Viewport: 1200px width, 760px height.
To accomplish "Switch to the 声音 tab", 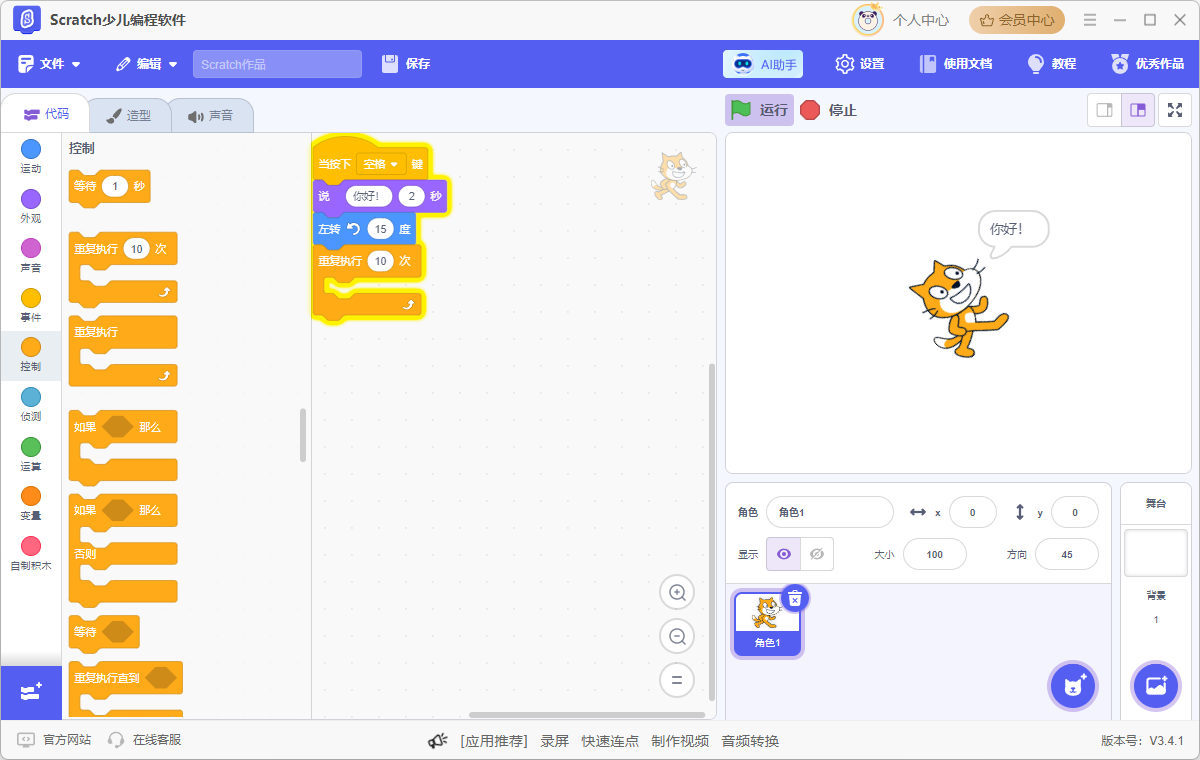I will (210, 115).
